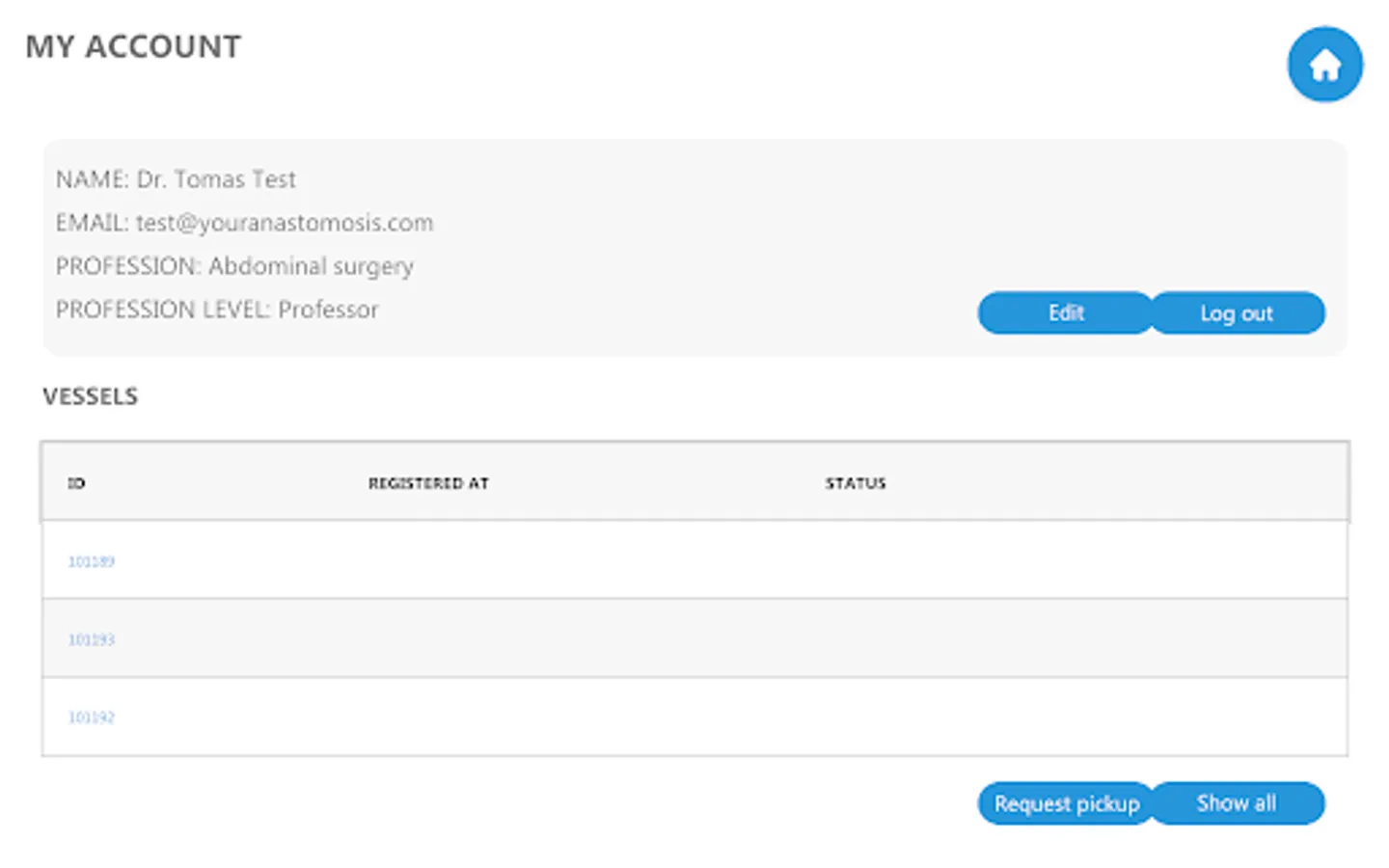The image size is (1389, 868).
Task: Click the Request pickup button
Action: (x=1065, y=803)
